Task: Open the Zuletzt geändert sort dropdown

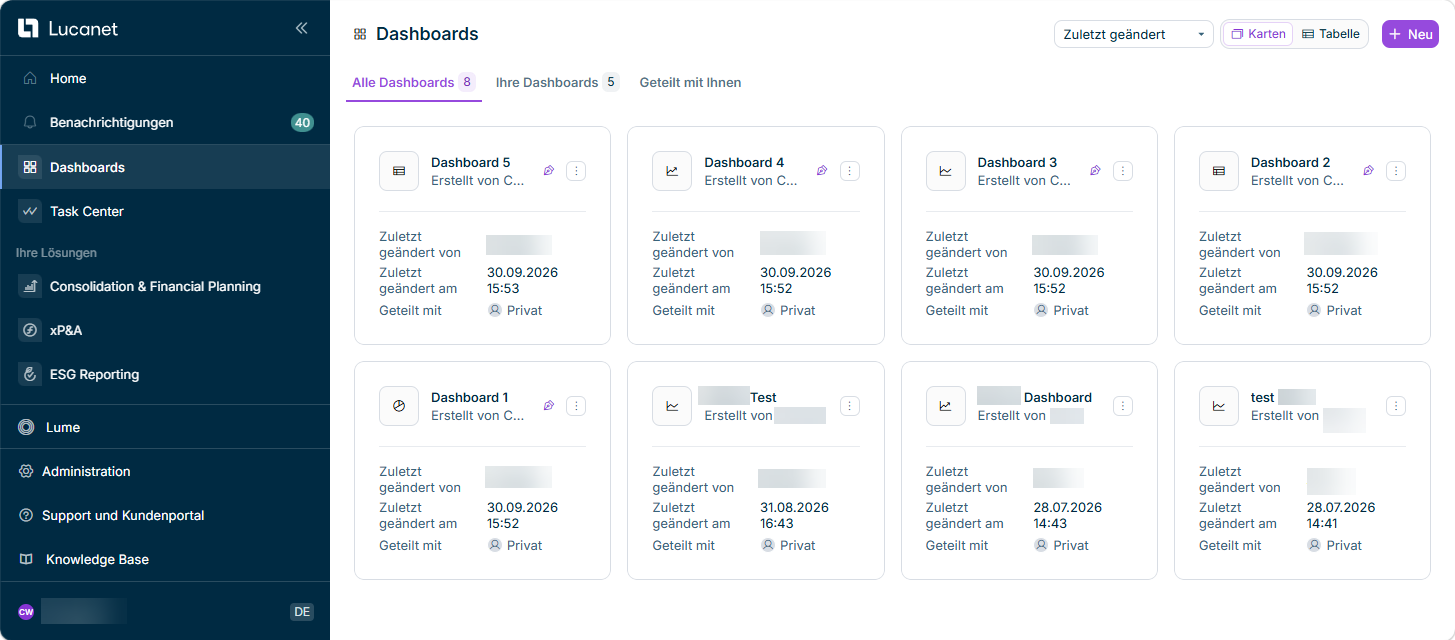Action: (1133, 34)
